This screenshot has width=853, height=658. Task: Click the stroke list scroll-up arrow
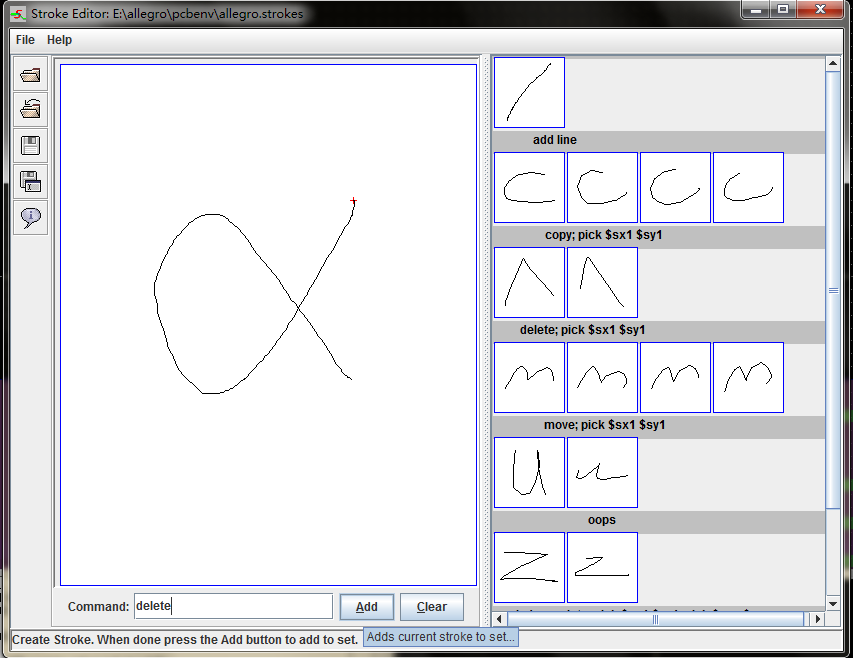tap(833, 65)
